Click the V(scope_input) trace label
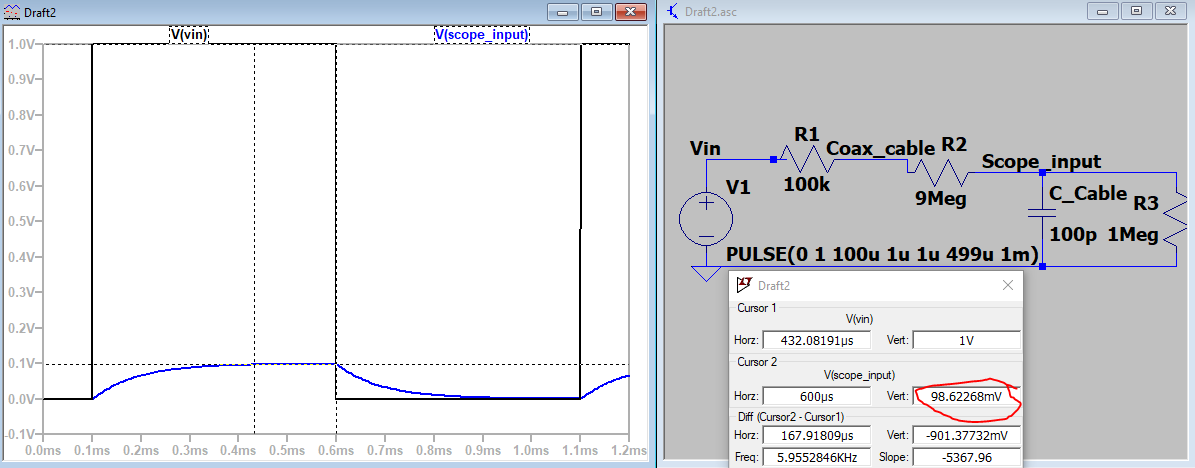This screenshot has height=468, width=1195. pos(481,34)
